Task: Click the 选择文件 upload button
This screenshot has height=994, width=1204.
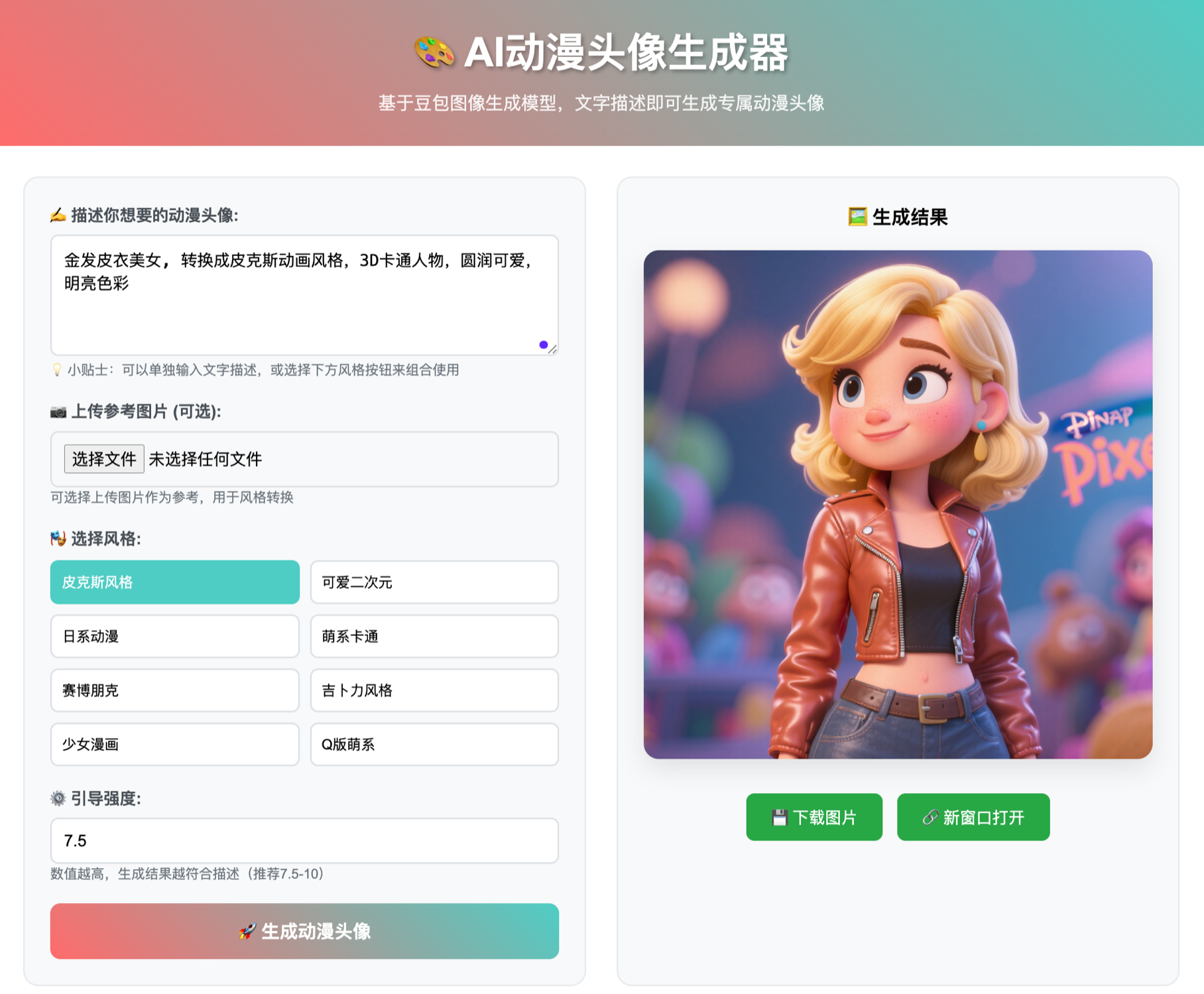Action: tap(104, 459)
